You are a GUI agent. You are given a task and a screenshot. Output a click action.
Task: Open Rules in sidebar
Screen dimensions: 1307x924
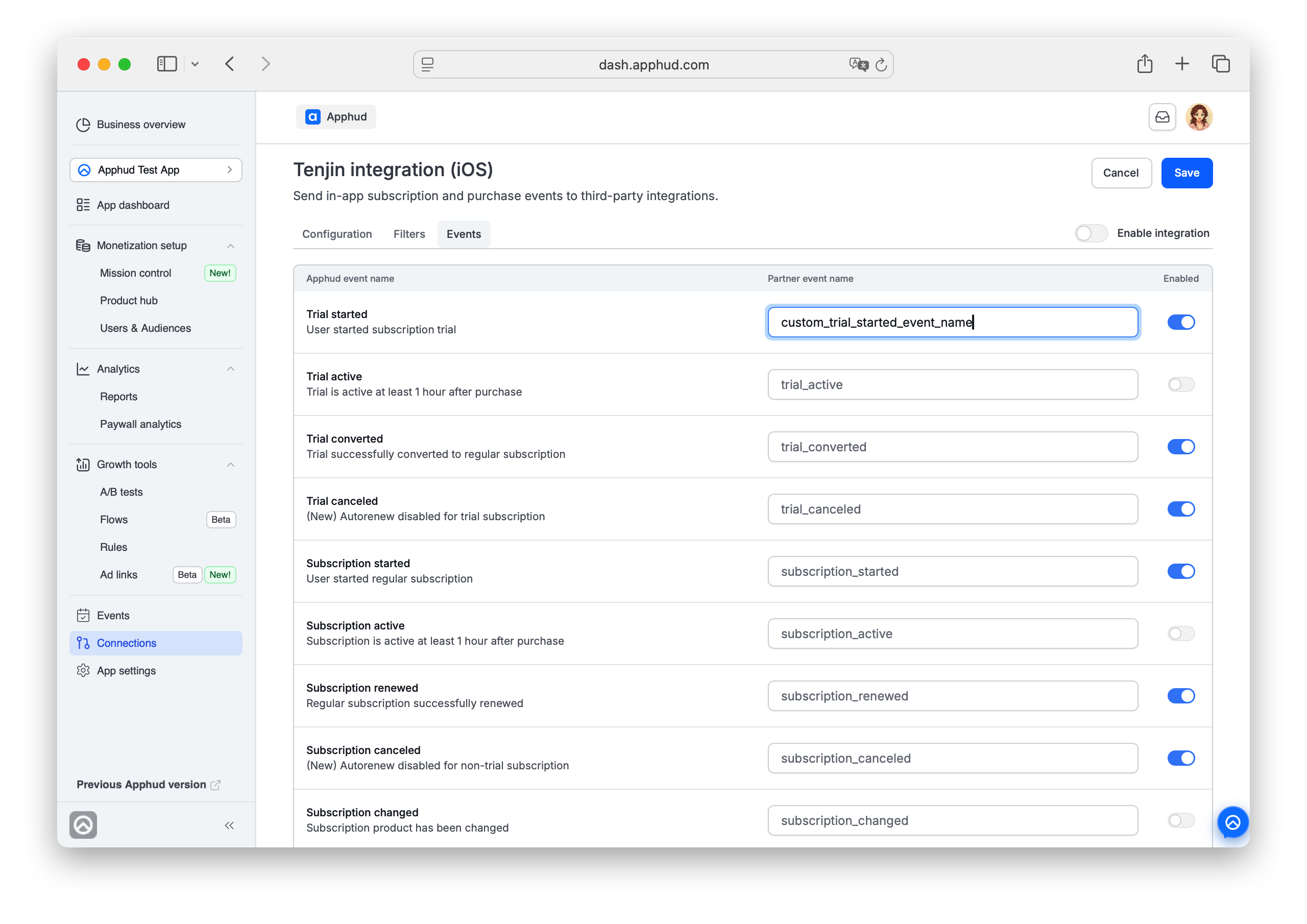tap(113, 547)
